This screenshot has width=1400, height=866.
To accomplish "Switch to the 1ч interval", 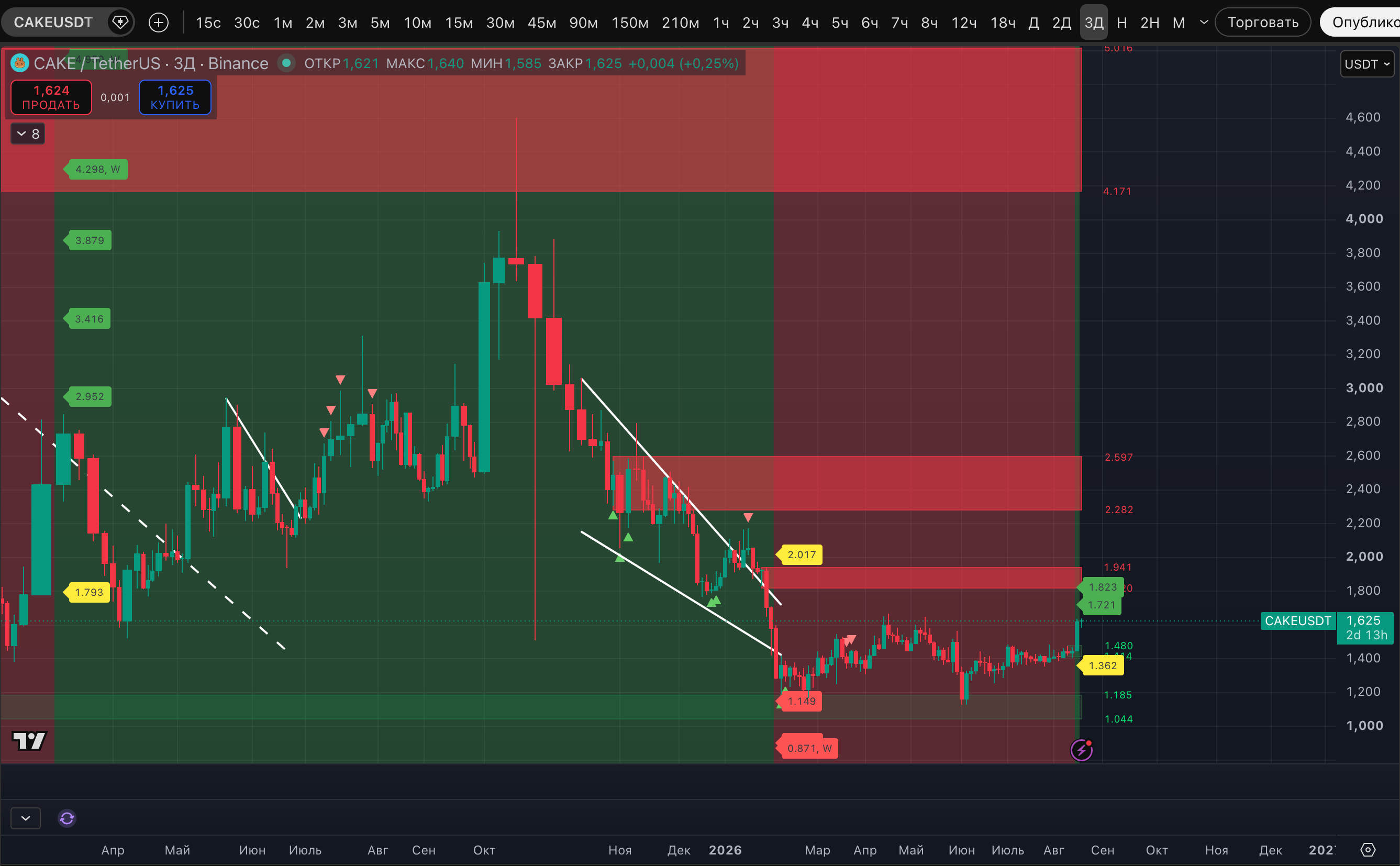I will [x=721, y=23].
